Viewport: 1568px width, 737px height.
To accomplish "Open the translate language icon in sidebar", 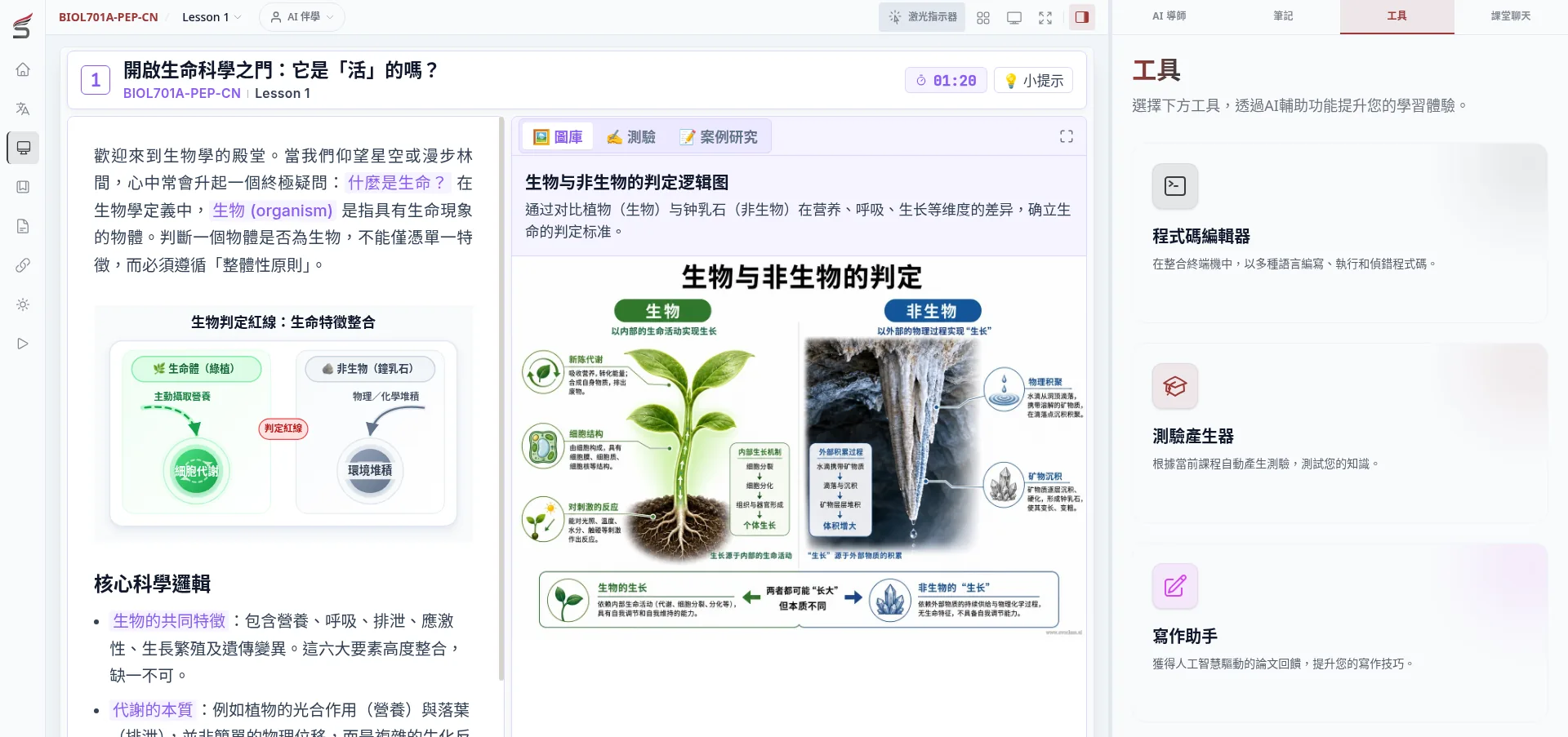I will 23,109.
